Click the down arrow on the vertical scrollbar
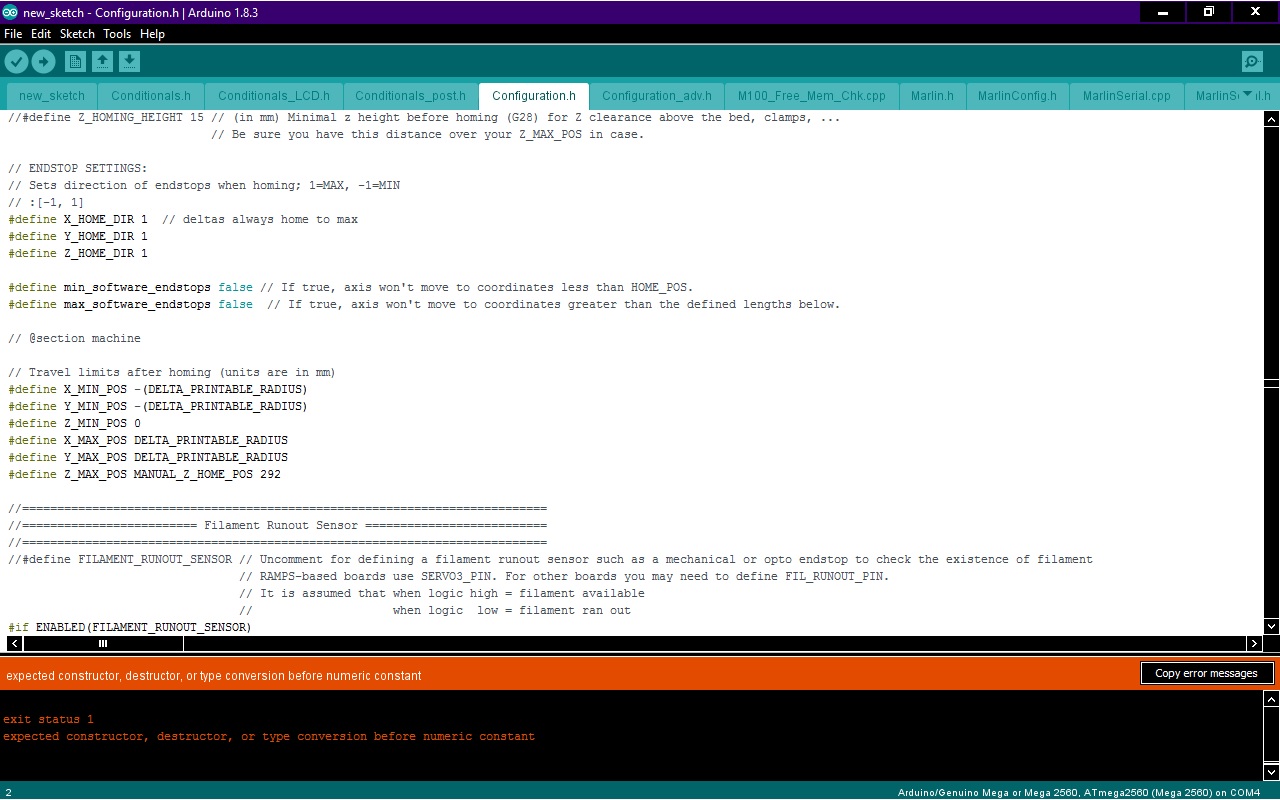 click(1270, 628)
